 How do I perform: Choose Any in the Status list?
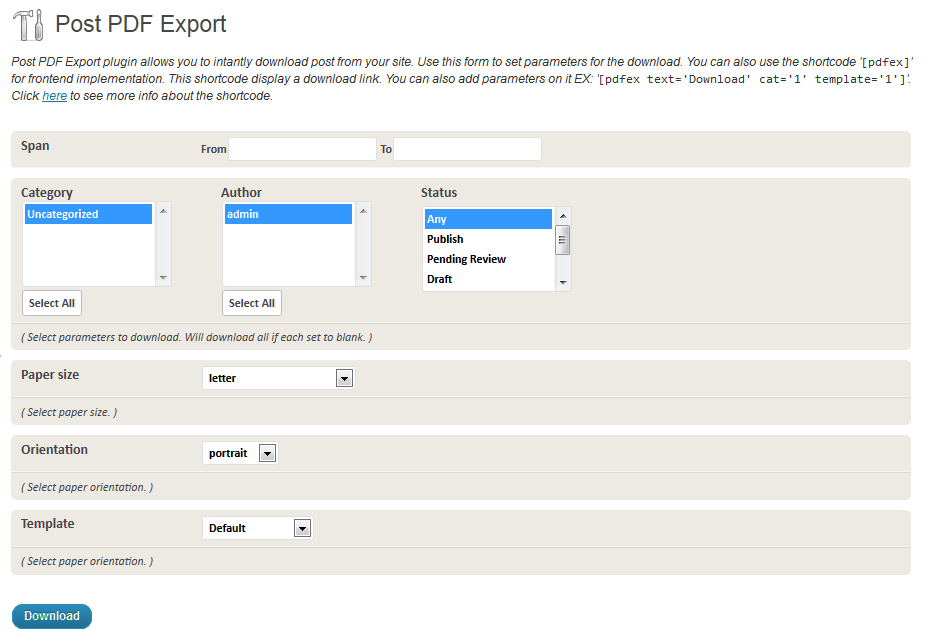[488, 219]
